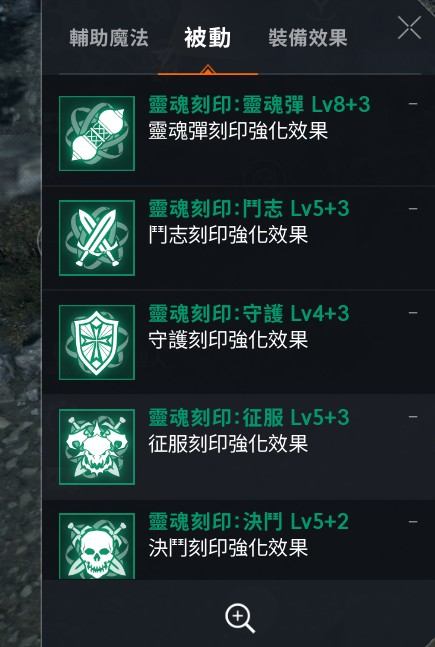Click the 決鬥刻印強化效果 description text

pyautogui.click(x=228, y=548)
